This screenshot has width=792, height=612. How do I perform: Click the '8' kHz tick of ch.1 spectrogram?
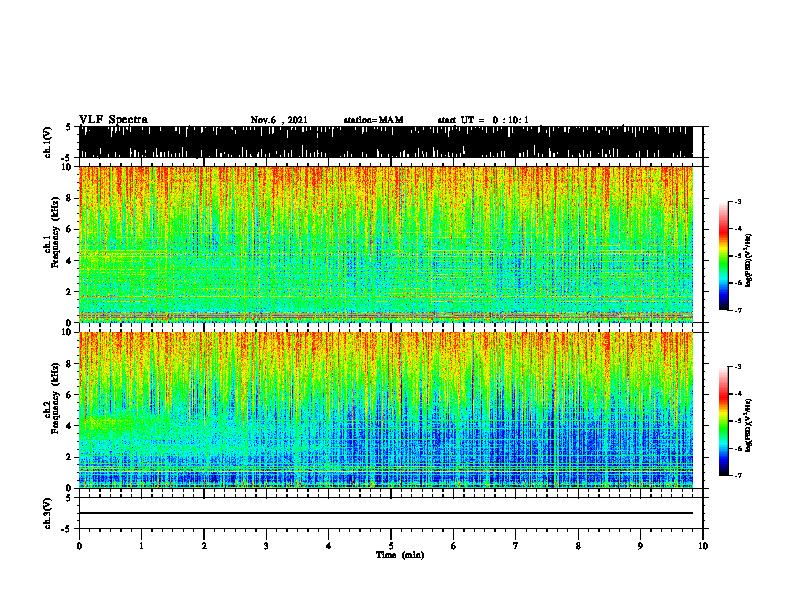[70, 198]
